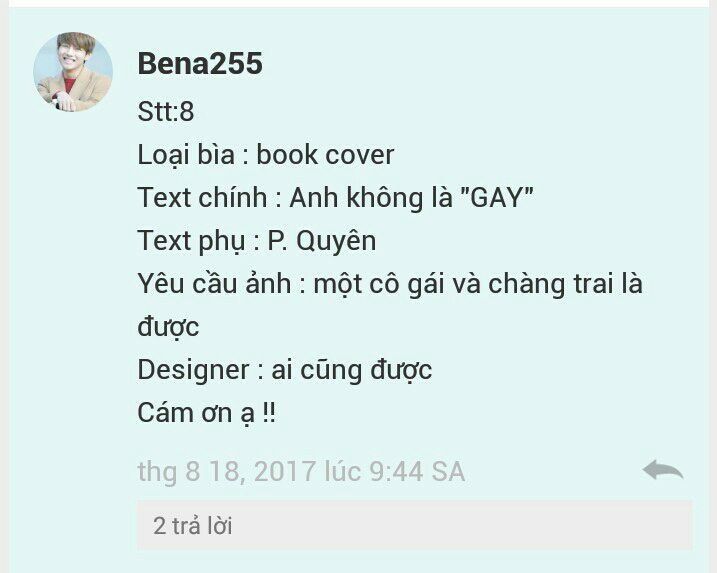Click the empty right side of replies bar
The width and height of the screenshot is (717, 573).
pyautogui.click(x=503, y=525)
